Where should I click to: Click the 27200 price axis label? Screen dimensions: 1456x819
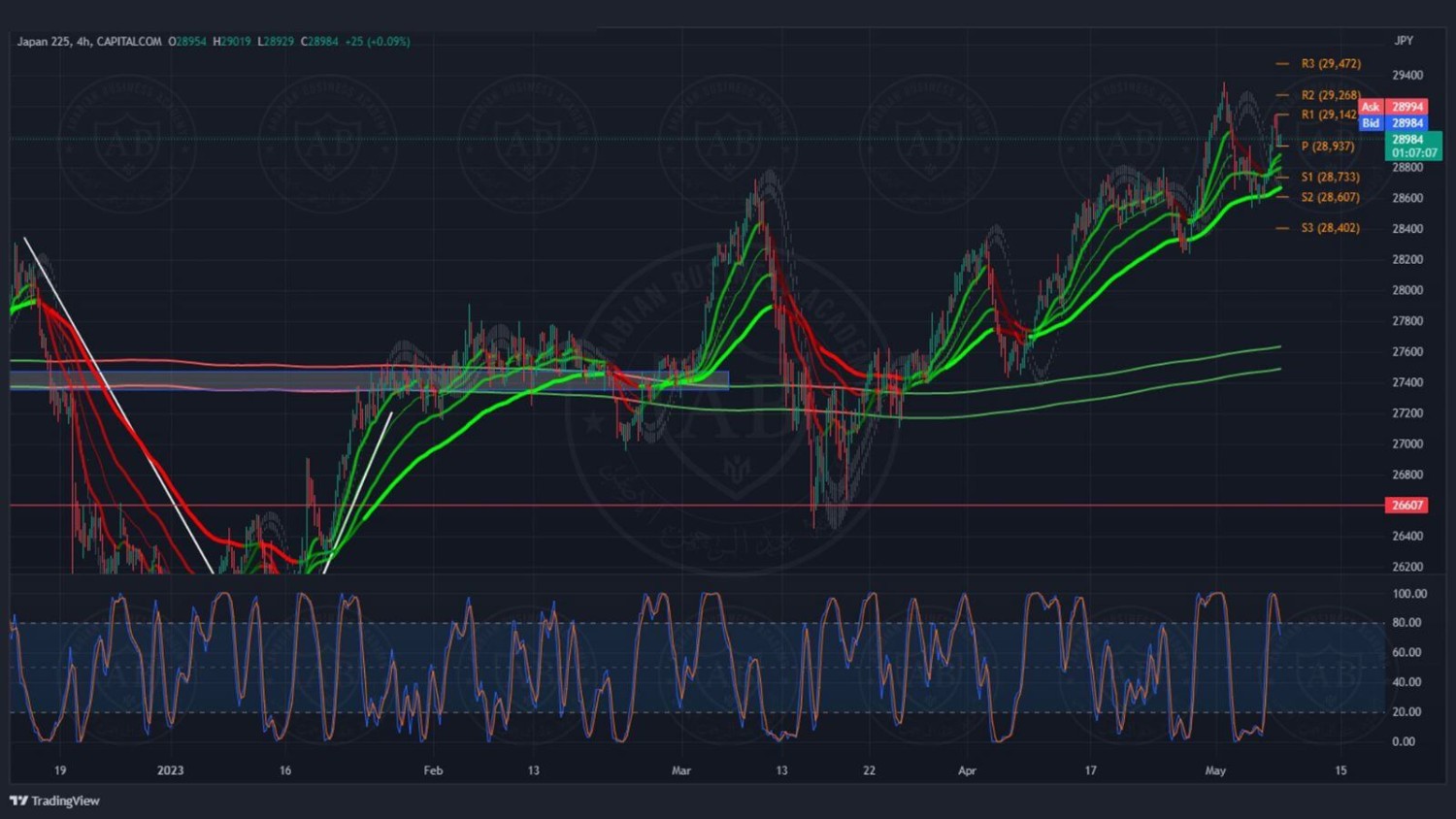click(1407, 413)
